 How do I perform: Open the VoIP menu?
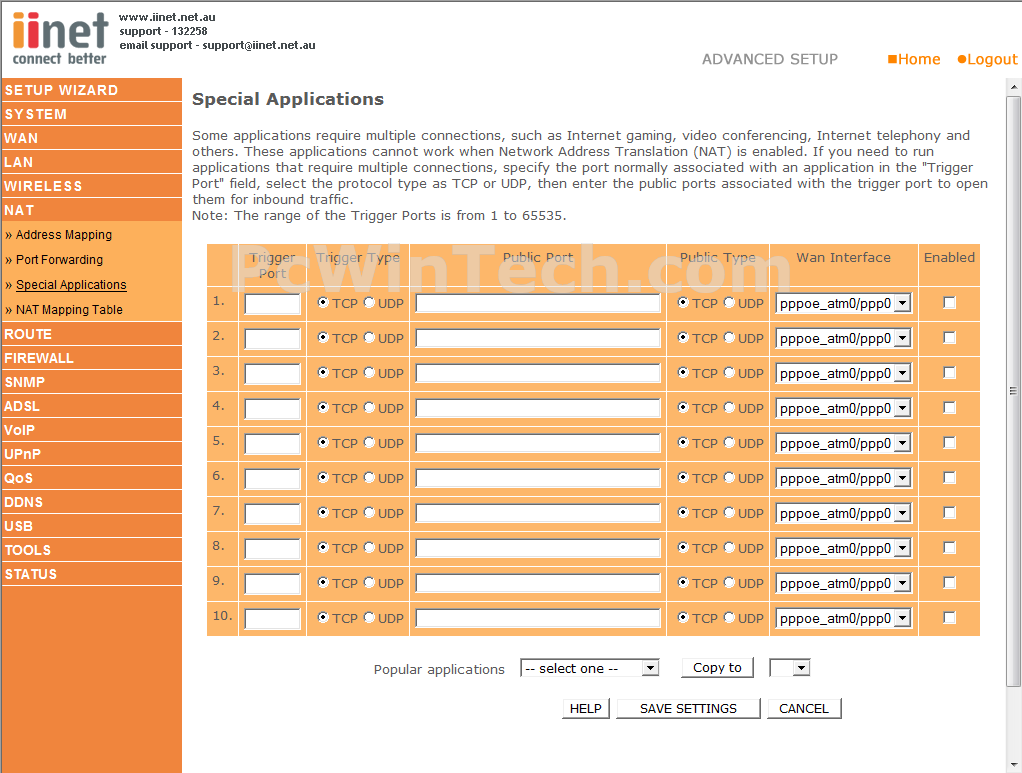tap(91, 431)
